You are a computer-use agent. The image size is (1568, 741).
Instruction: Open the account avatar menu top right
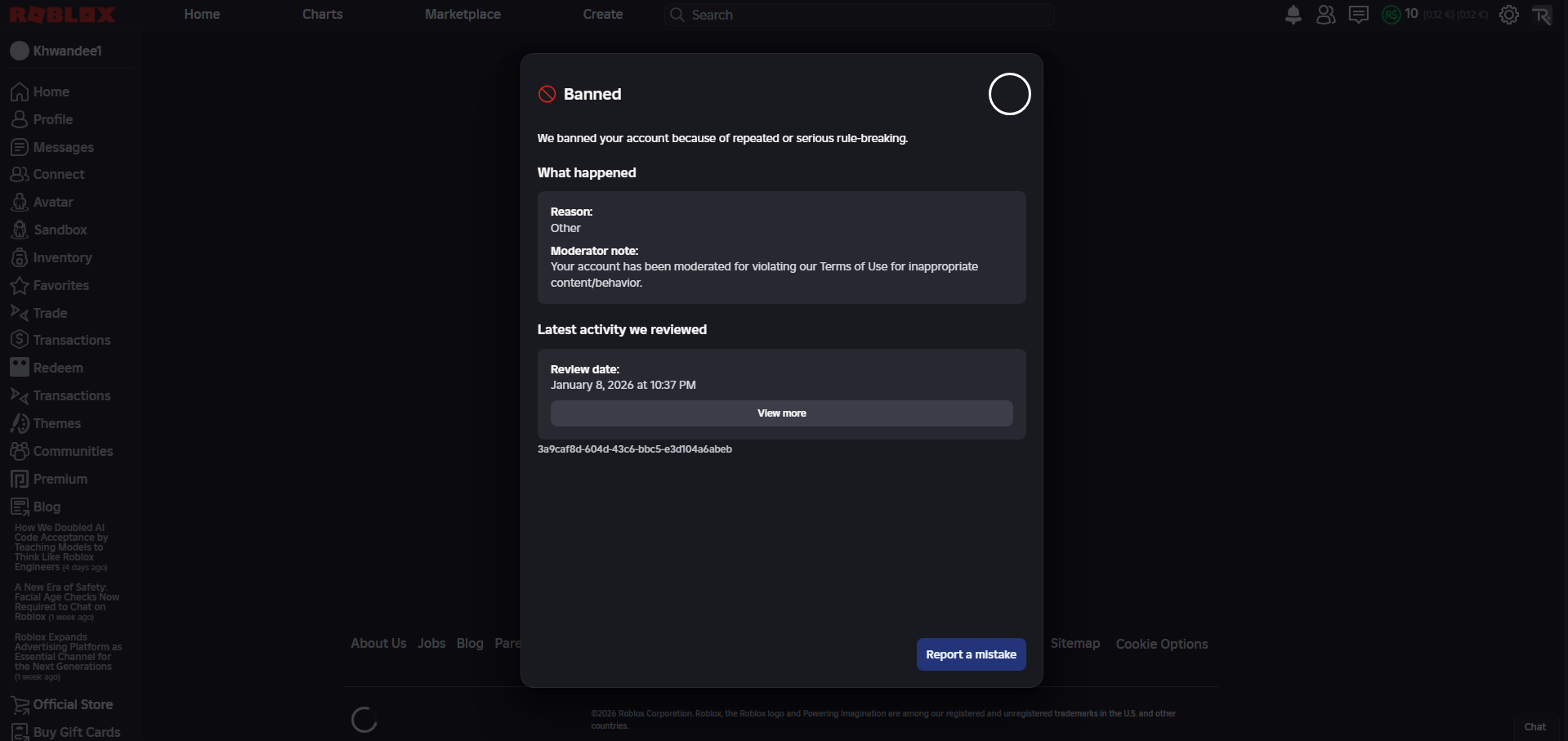click(1543, 14)
